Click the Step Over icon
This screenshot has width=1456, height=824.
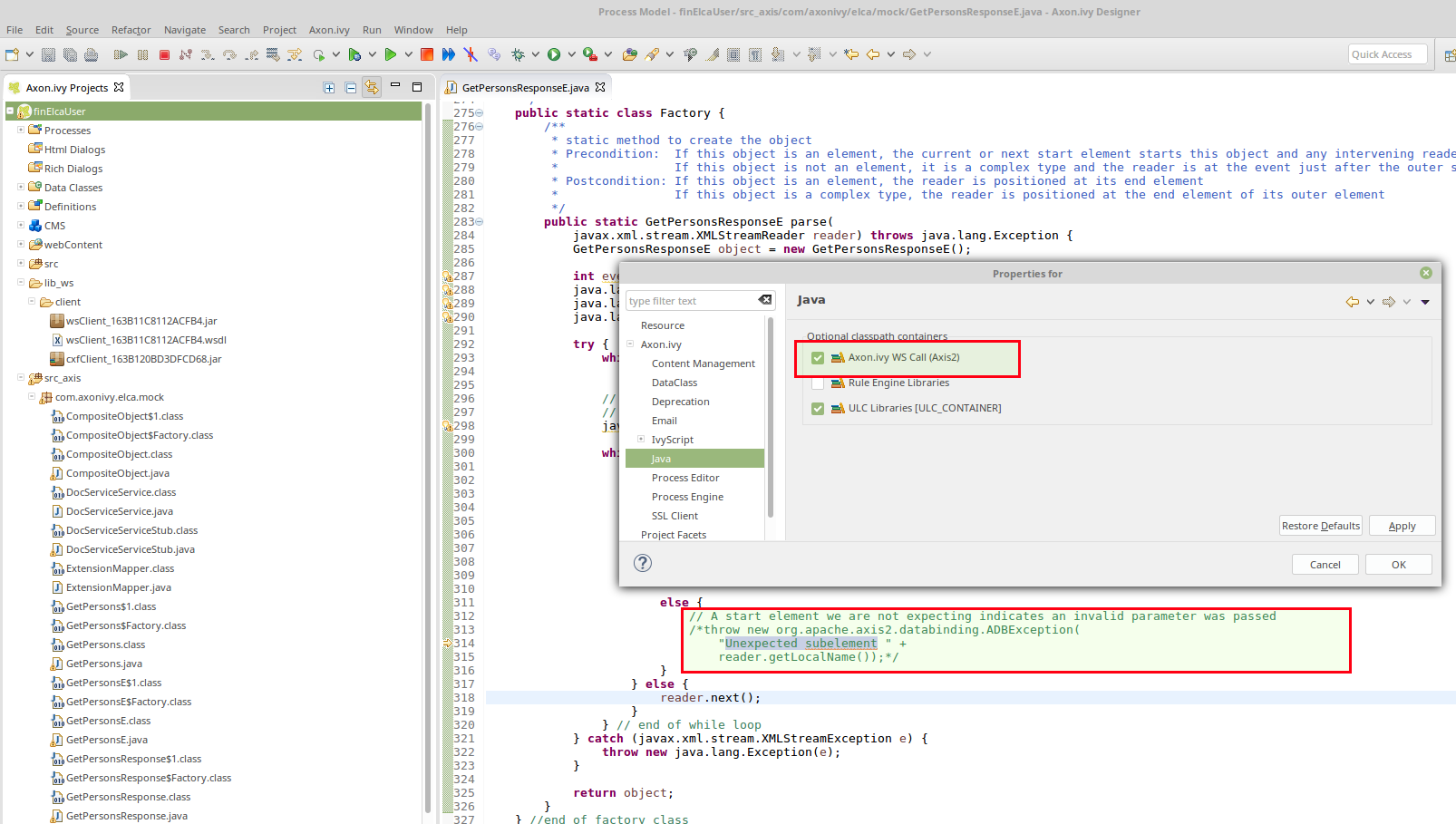pyautogui.click(x=229, y=54)
